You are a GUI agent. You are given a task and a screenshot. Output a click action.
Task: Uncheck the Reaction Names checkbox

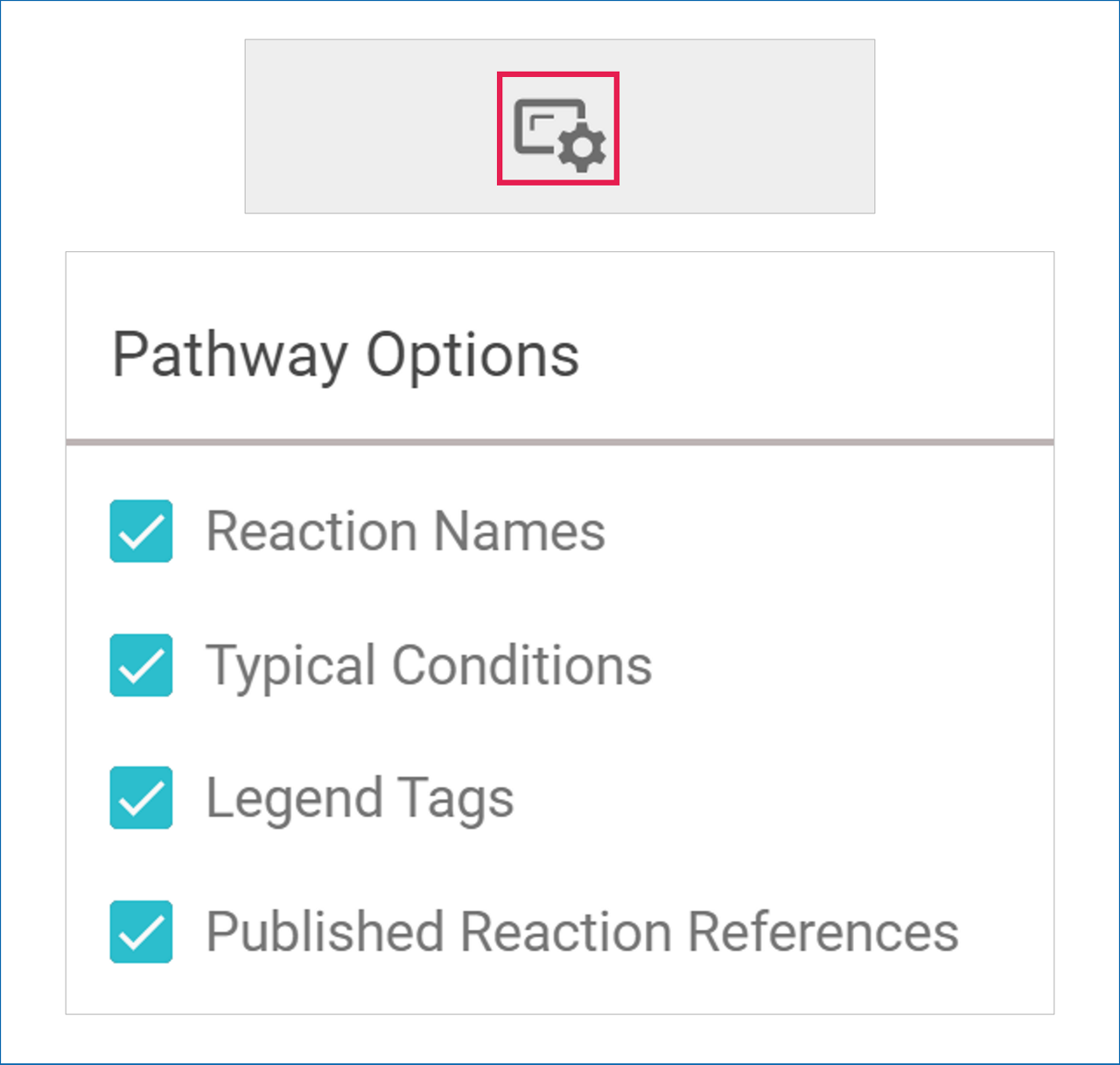pos(141,531)
